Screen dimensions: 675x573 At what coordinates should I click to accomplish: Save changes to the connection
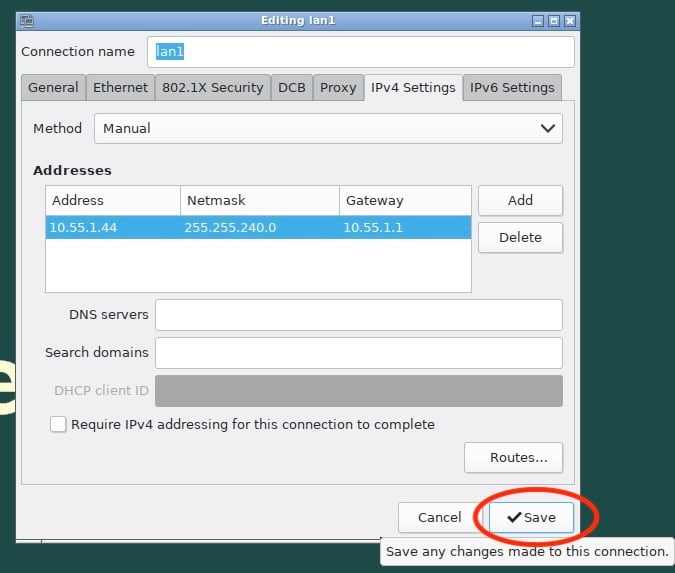point(530,517)
